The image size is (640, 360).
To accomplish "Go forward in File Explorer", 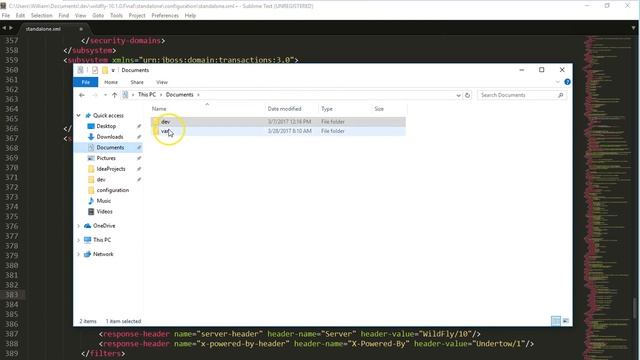I will [95, 95].
